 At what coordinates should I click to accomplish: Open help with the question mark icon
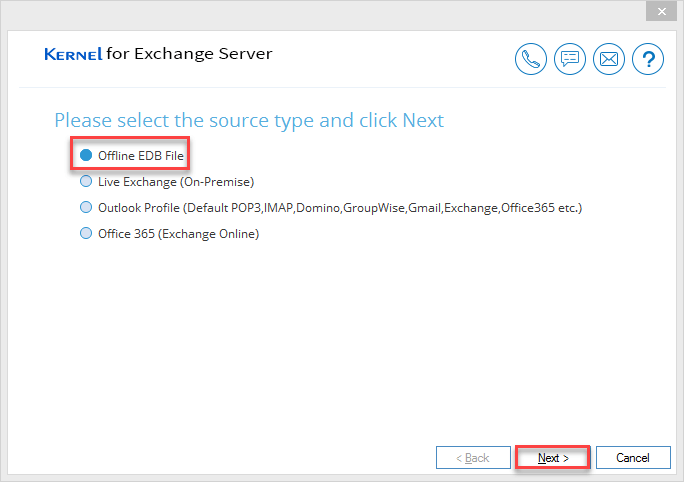(x=648, y=59)
